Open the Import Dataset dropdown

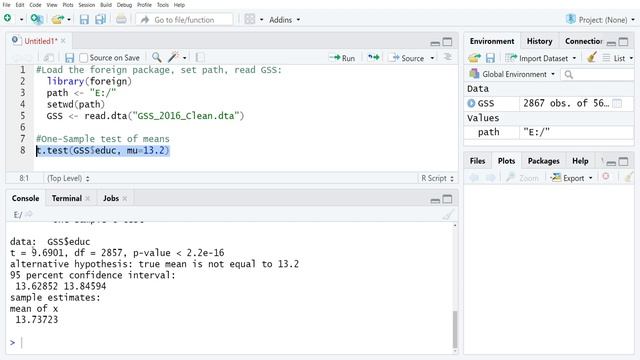(x=540, y=58)
